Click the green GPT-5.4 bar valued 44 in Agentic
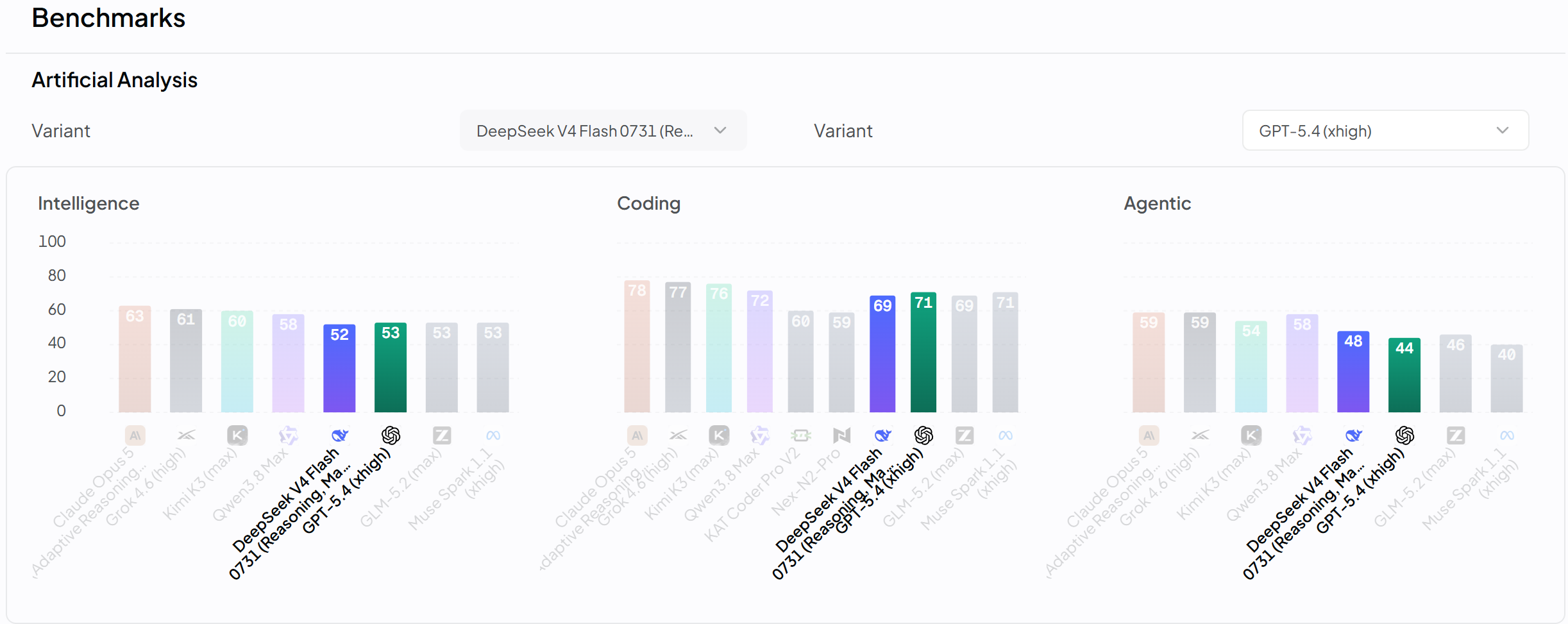This screenshot has height=624, width=1568. pyautogui.click(x=1404, y=375)
